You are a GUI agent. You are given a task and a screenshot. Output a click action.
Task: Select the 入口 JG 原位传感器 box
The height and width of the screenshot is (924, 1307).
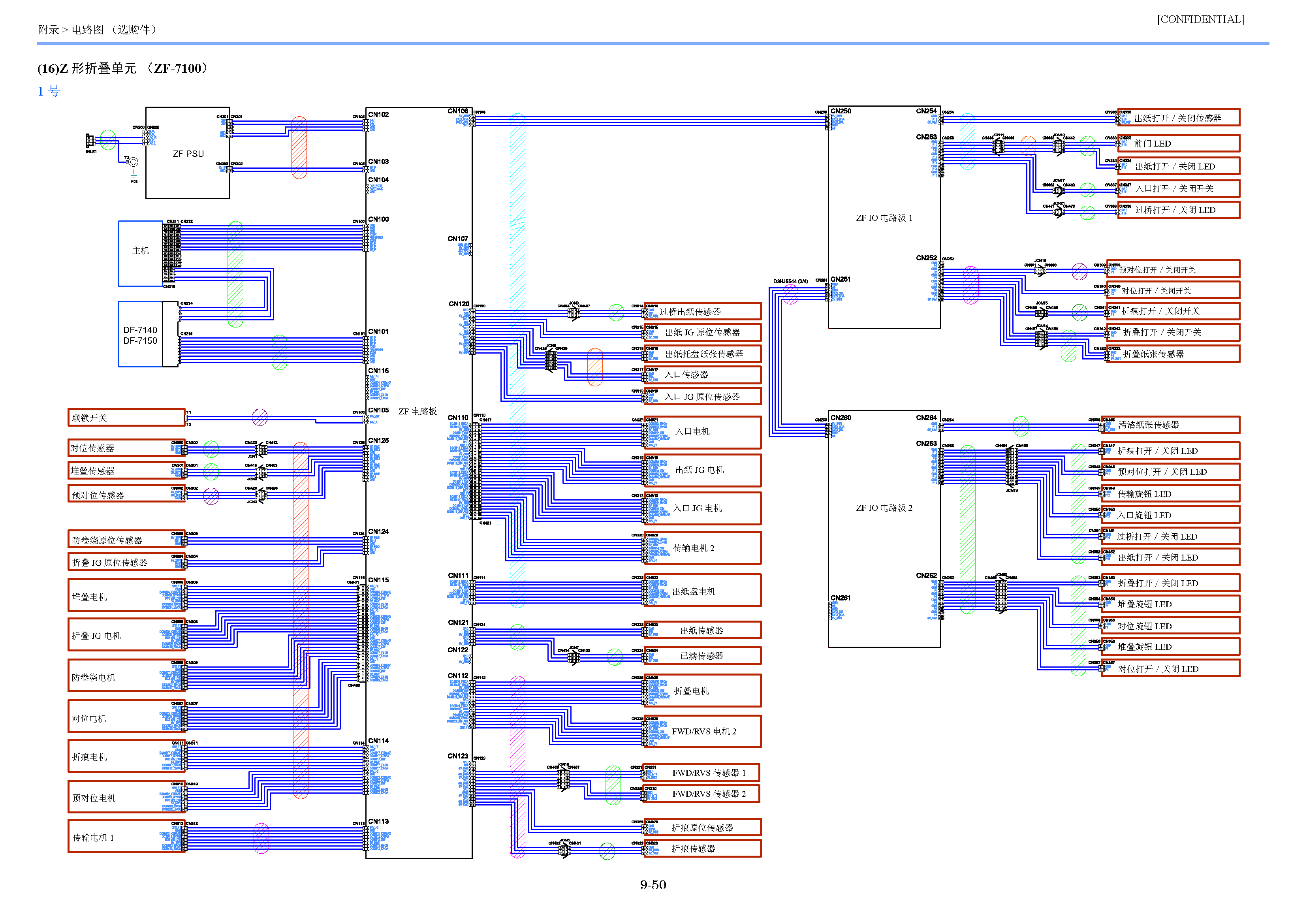pyautogui.click(x=702, y=396)
